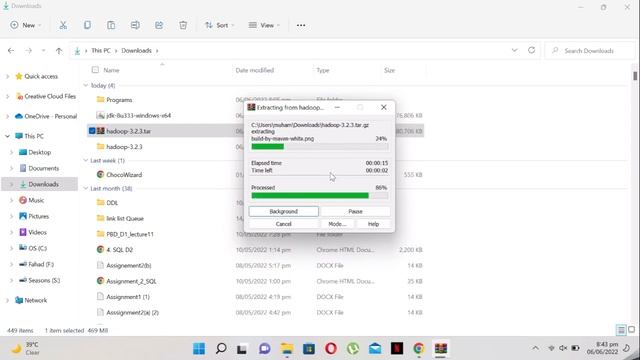Click the Cut icon in the toolbar
Viewport: 640px width, 360px height.
pyautogui.click(x=63, y=25)
